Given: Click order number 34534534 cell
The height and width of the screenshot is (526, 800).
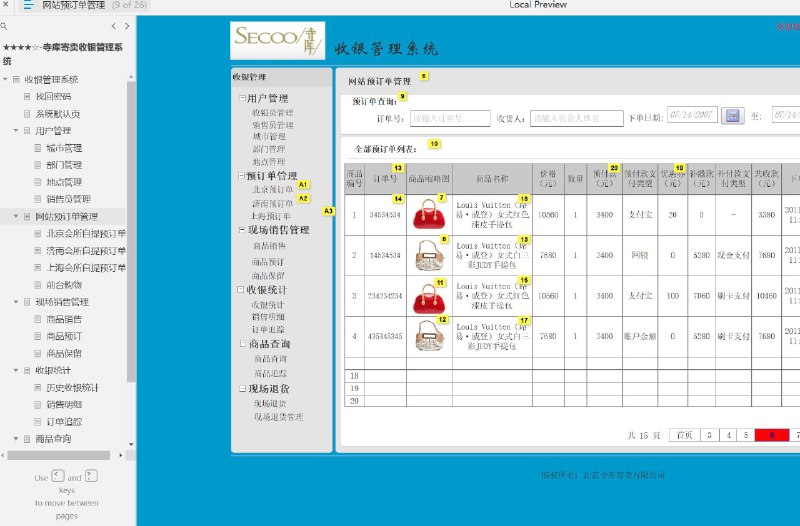Looking at the screenshot, I should pyautogui.click(x=385, y=215).
